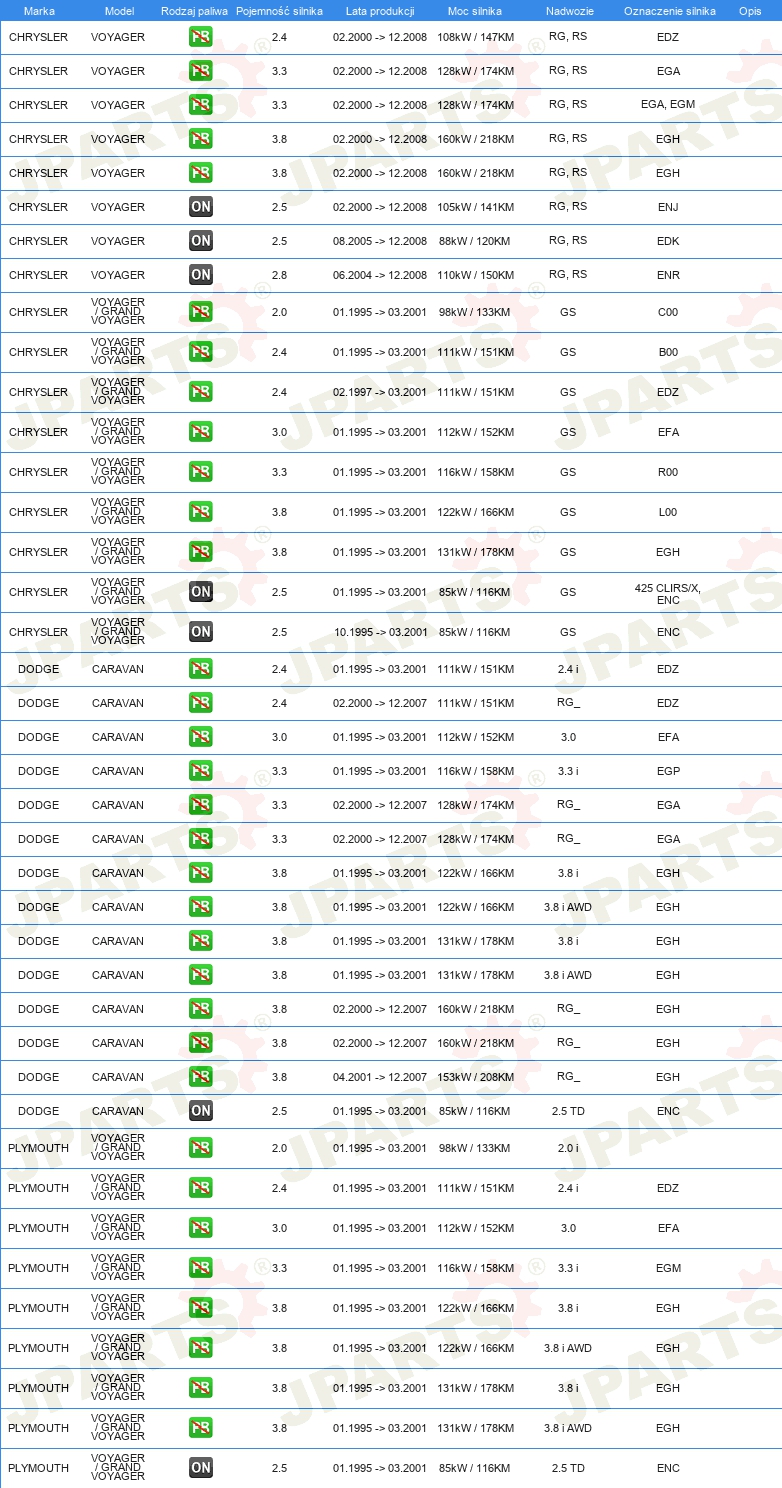Click the diesel ON icon in the ENR row
The height and width of the screenshot is (1488, 782).
pos(201,275)
